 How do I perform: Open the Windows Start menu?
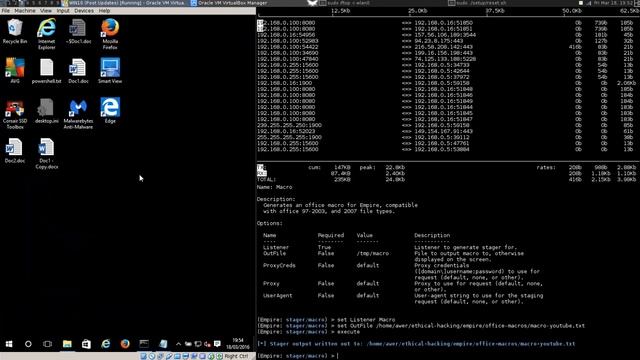(x=9, y=344)
